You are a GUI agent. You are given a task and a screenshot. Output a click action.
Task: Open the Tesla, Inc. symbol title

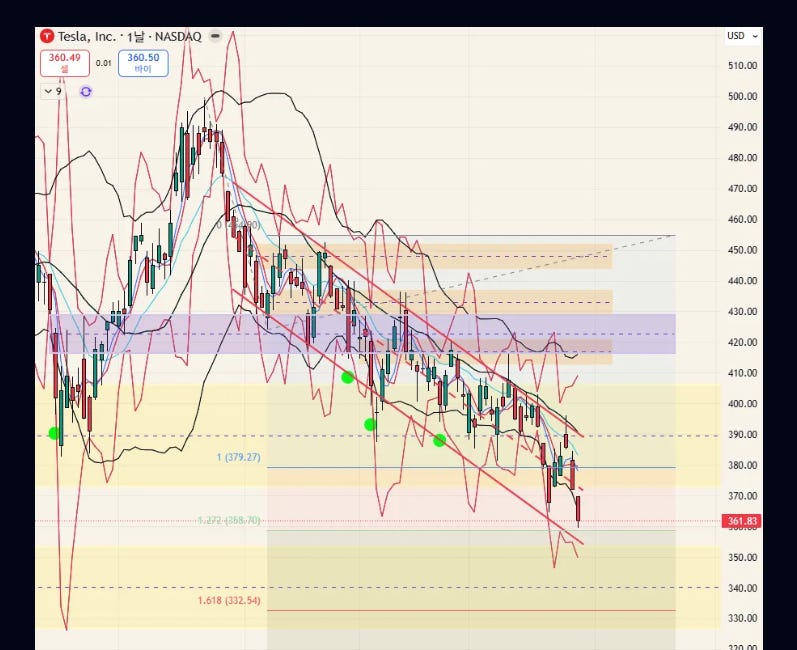point(129,37)
